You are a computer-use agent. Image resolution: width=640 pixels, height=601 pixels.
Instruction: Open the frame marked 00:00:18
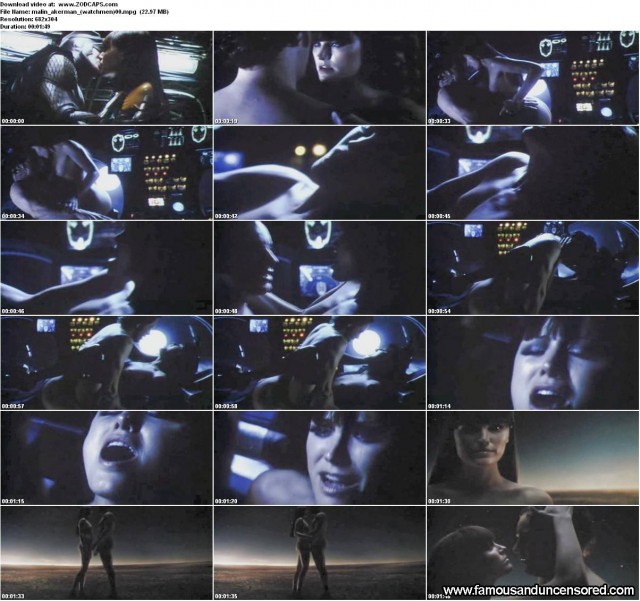point(319,78)
